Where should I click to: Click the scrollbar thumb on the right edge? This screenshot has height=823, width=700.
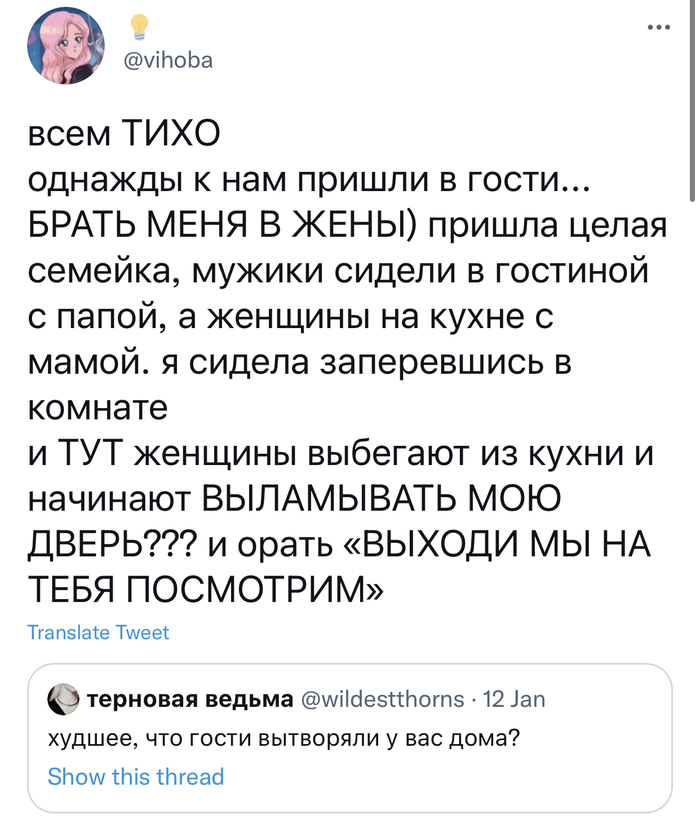tap(690, 100)
